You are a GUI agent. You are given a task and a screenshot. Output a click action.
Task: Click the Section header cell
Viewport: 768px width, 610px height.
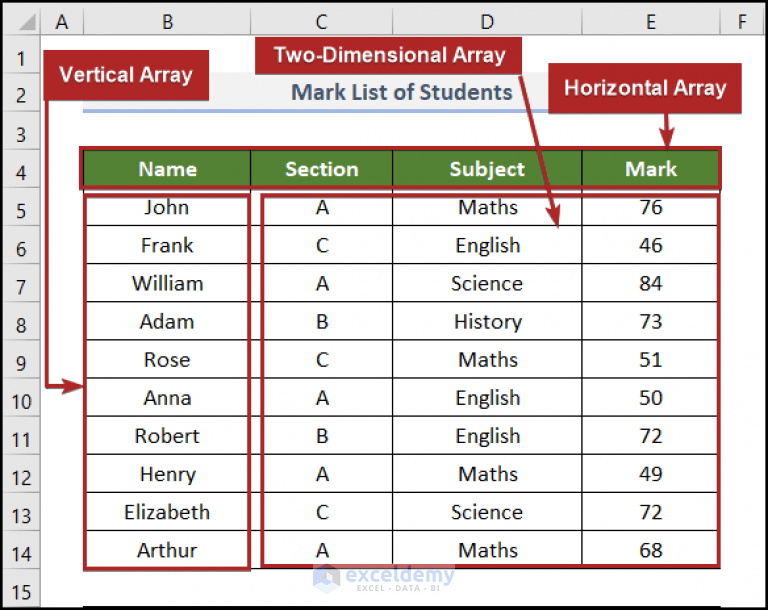[x=321, y=169]
